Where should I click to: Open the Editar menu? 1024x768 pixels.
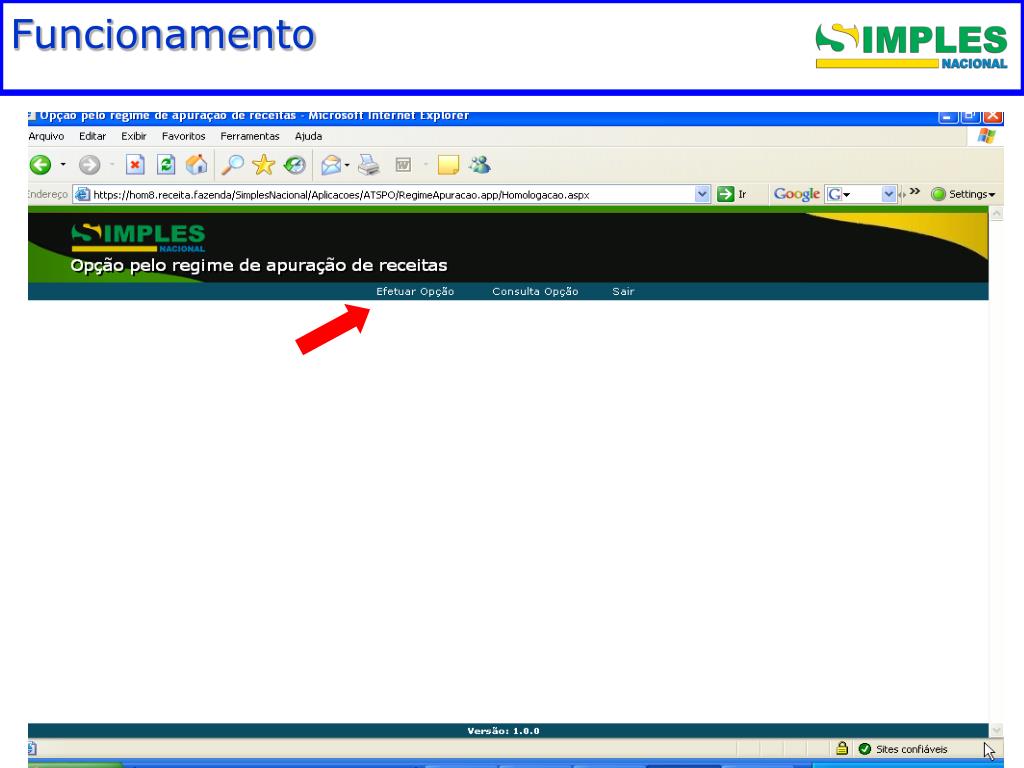(92, 136)
